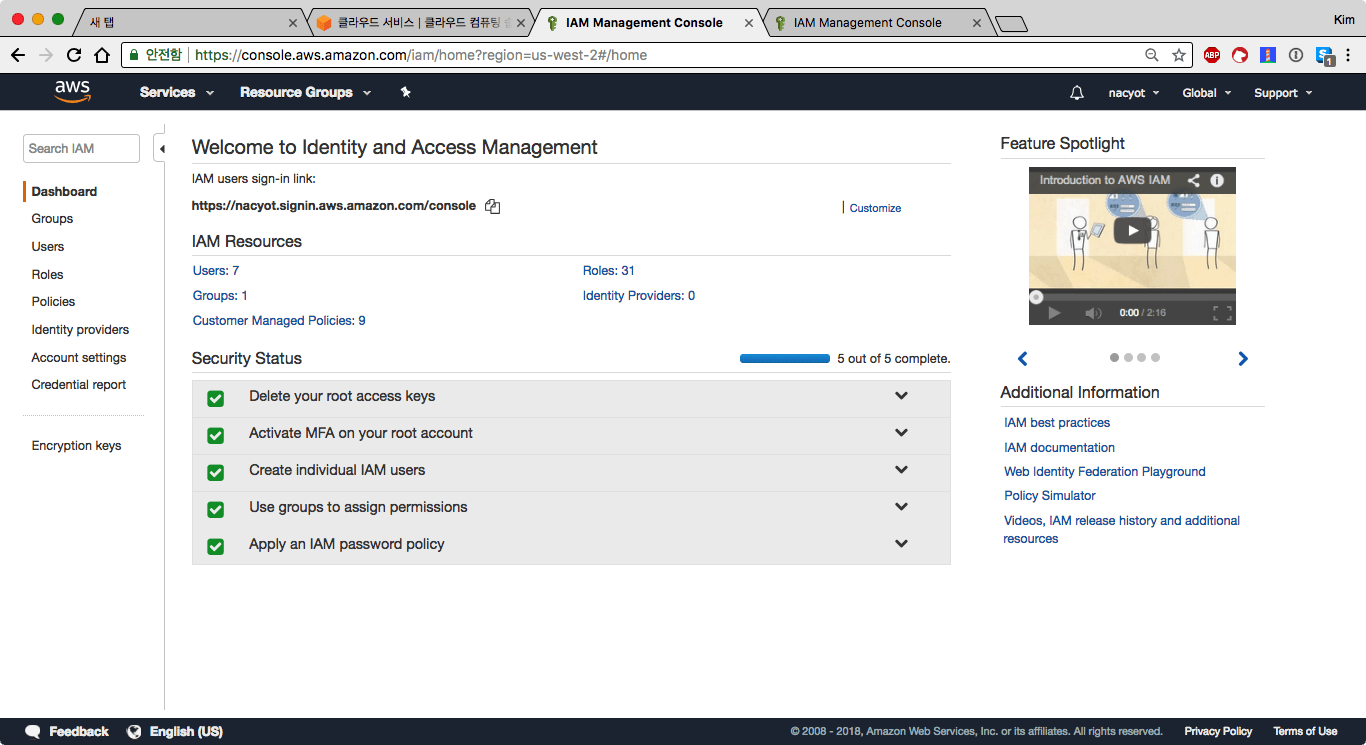This screenshot has width=1366, height=745.
Task: Open the nacyot account dropdown
Action: (x=1134, y=93)
